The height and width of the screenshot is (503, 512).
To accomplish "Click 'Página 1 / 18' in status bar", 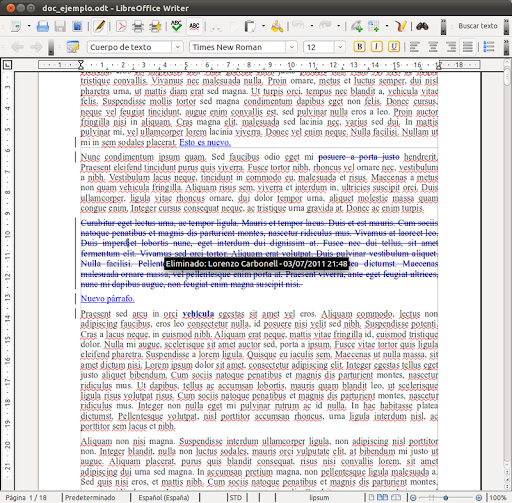I will pyautogui.click(x=26, y=498).
